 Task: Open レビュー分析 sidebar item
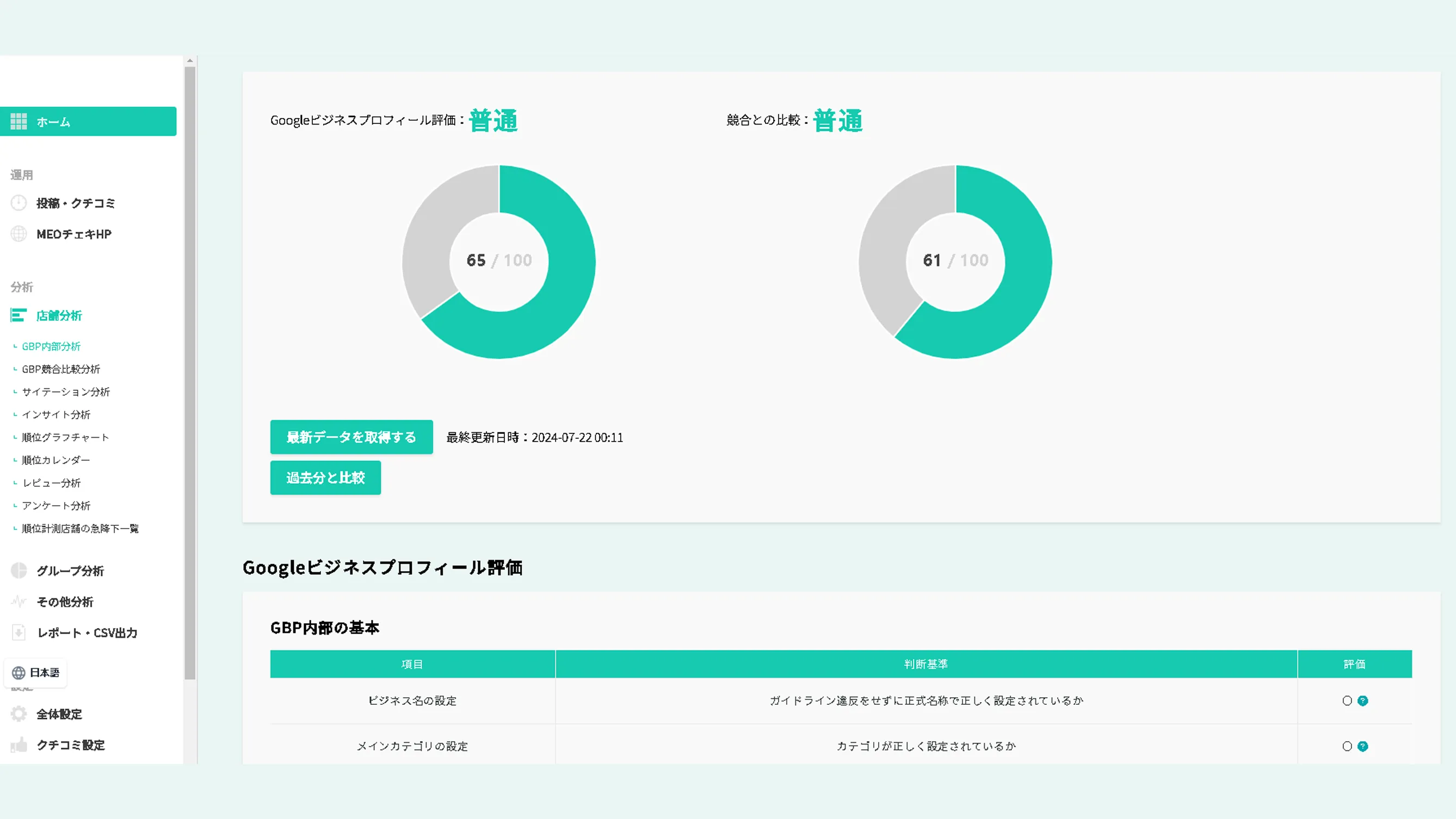click(52, 483)
